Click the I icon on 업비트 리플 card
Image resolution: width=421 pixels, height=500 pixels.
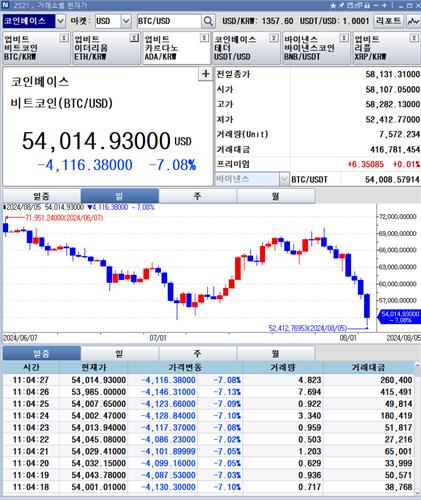414,38
